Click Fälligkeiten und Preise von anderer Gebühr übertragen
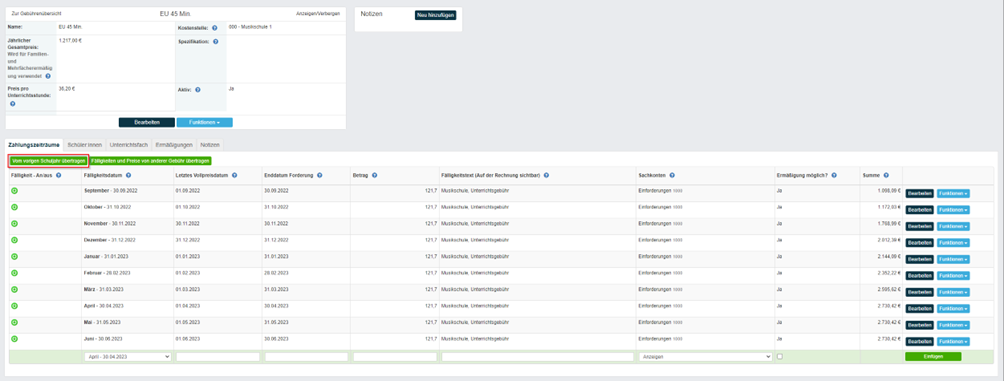Viewport: 1004px width, 381px height. 150,161
